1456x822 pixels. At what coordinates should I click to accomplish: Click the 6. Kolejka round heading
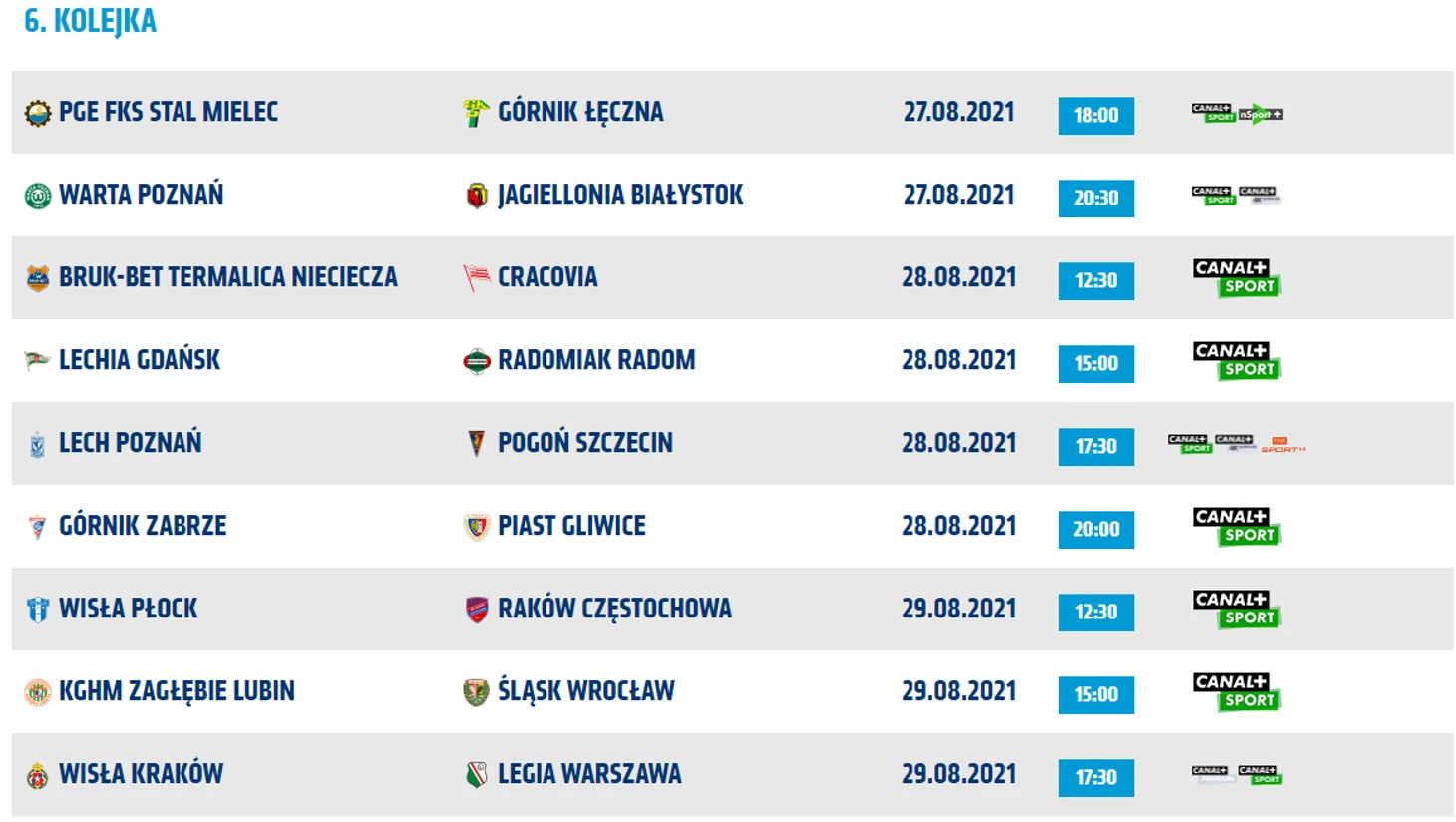(x=90, y=21)
